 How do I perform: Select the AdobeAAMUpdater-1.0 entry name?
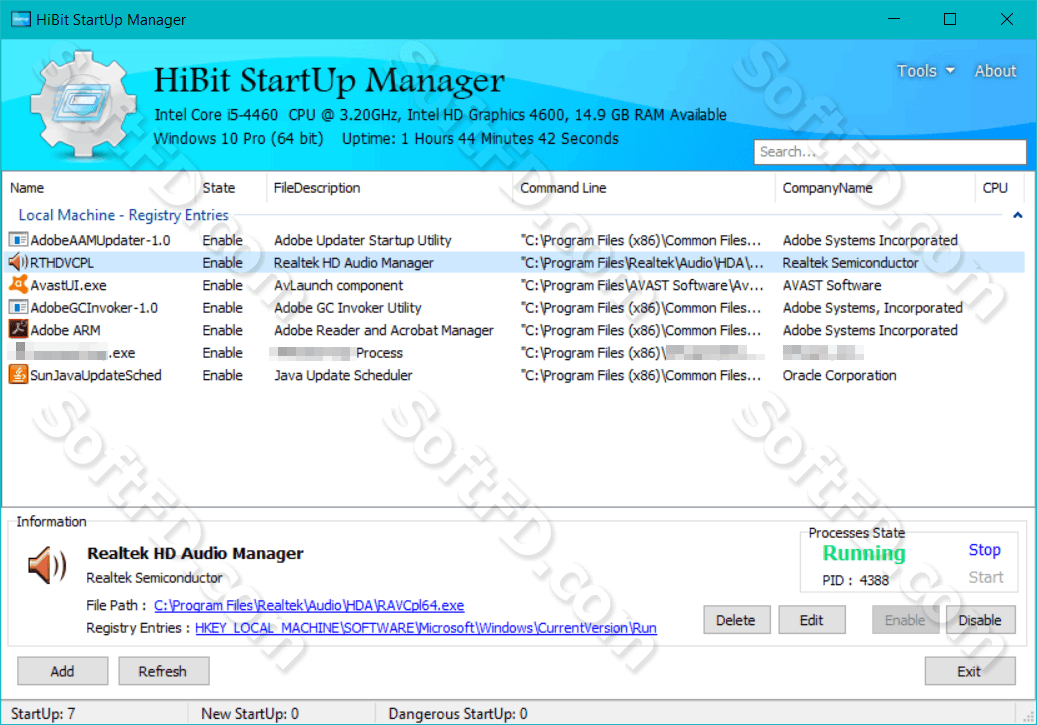(100, 240)
